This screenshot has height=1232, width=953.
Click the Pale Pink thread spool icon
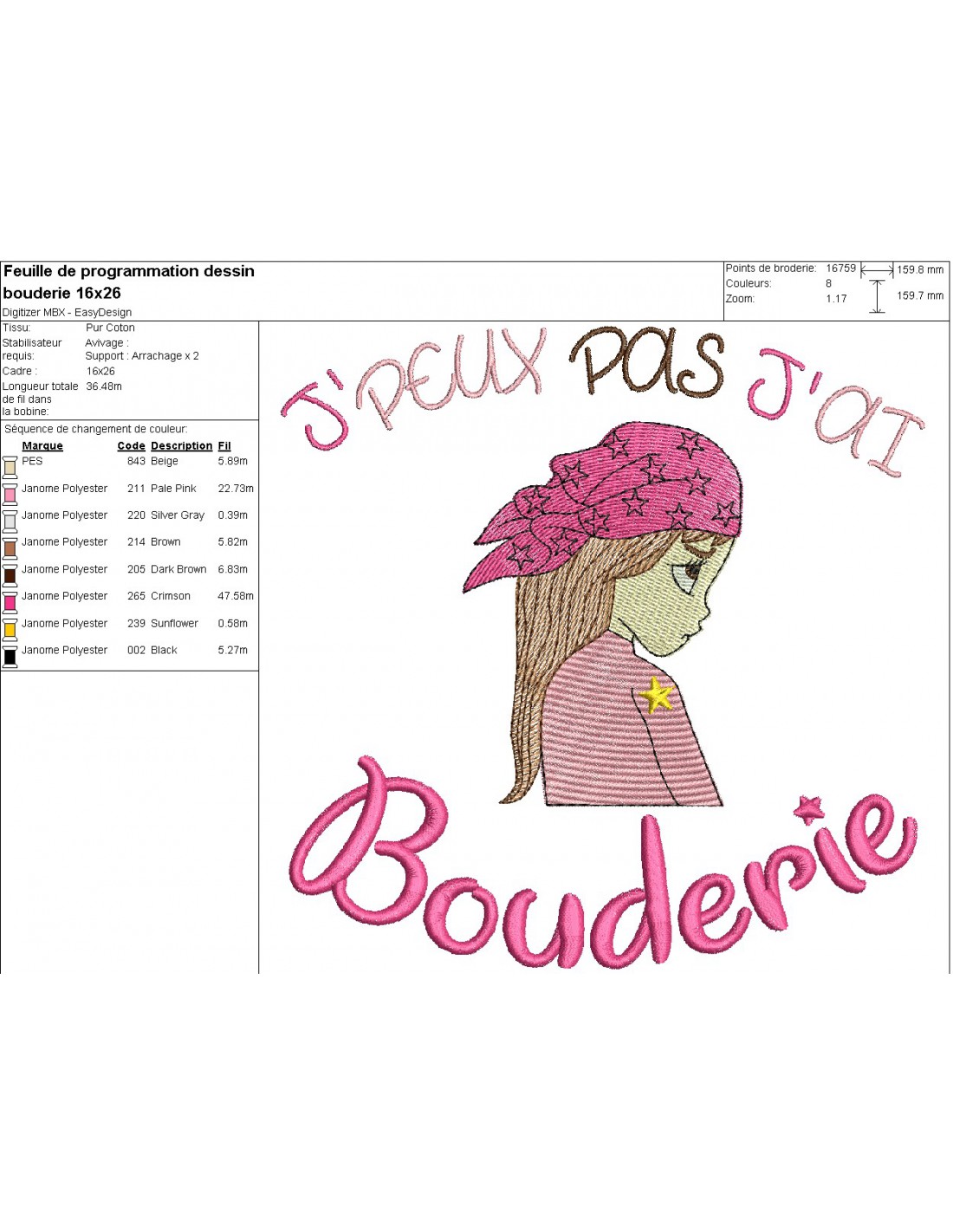[10, 494]
